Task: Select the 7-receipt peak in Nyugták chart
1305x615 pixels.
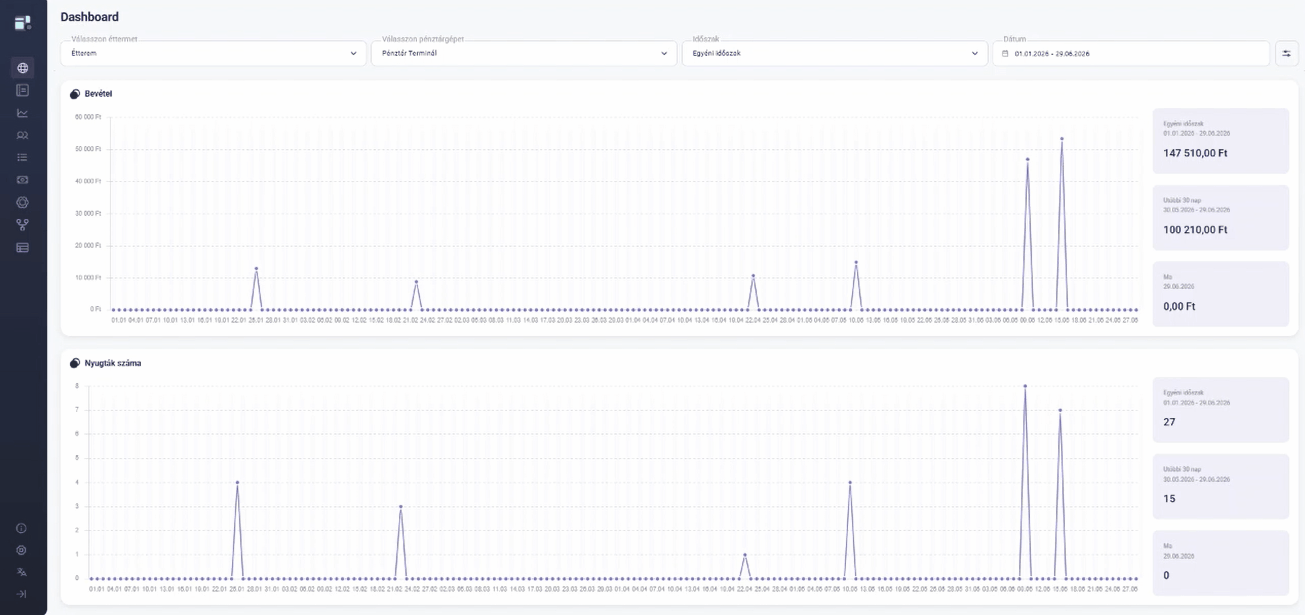Action: (1060, 410)
